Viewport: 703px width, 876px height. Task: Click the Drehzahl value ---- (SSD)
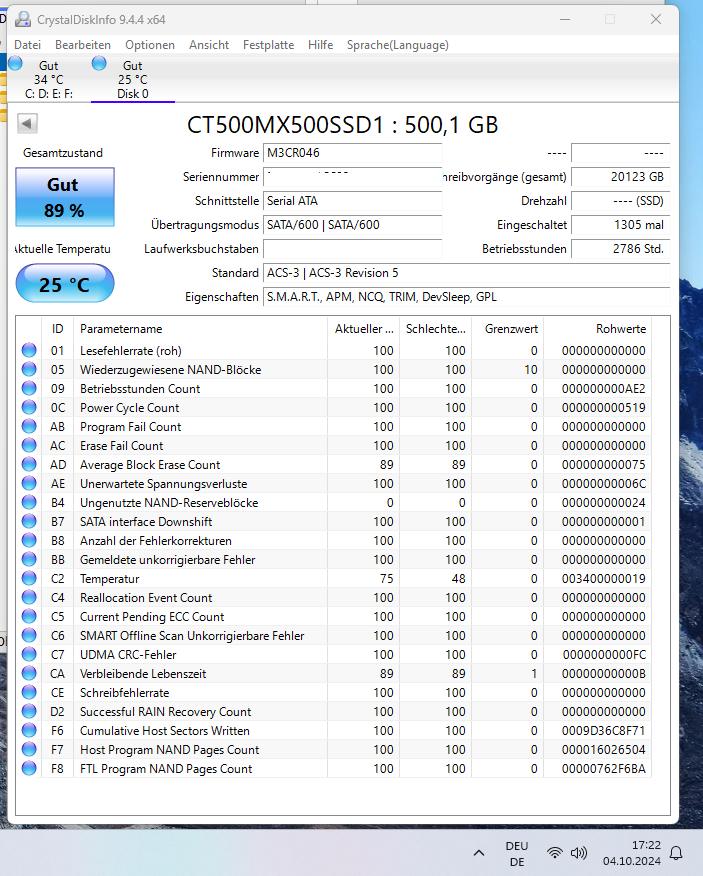tap(621, 201)
